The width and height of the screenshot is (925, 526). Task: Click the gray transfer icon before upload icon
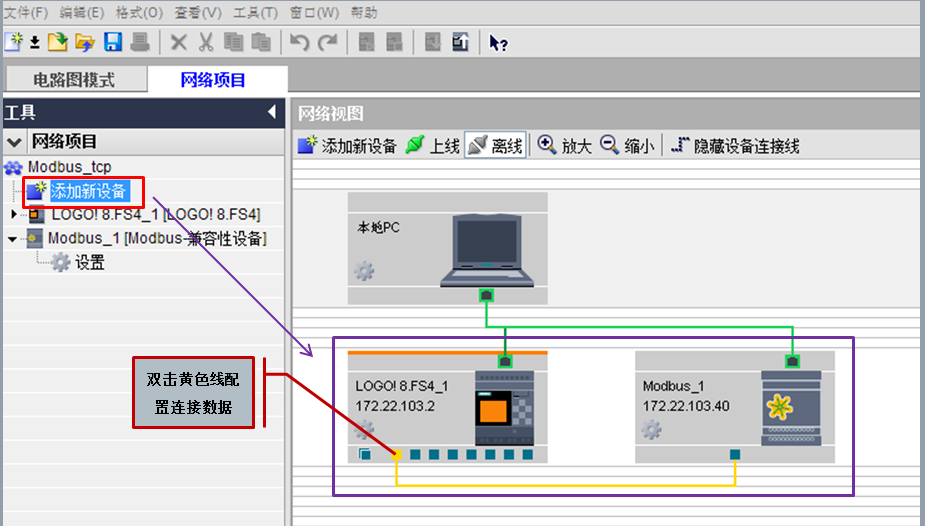433,42
